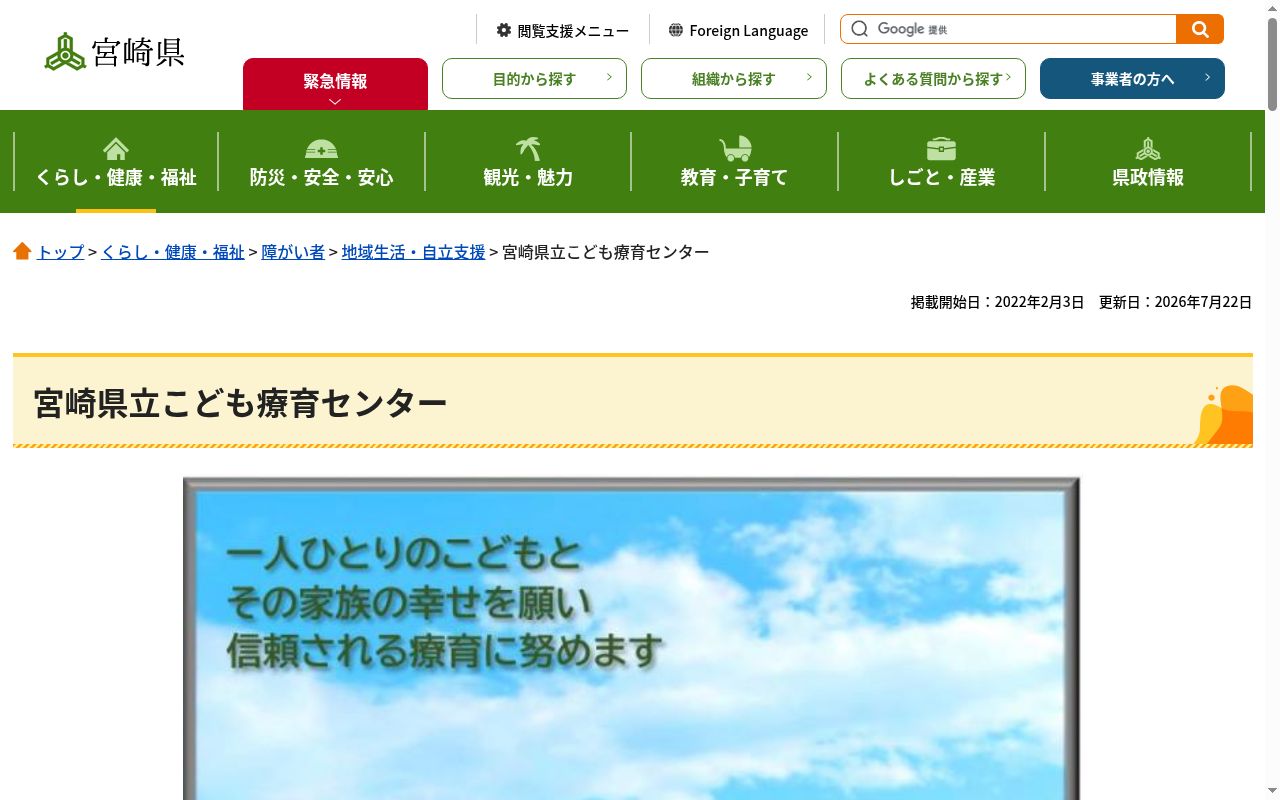This screenshot has width=1280, height=800.
Task: Open 組織から探す search by organization
Action: [734, 79]
